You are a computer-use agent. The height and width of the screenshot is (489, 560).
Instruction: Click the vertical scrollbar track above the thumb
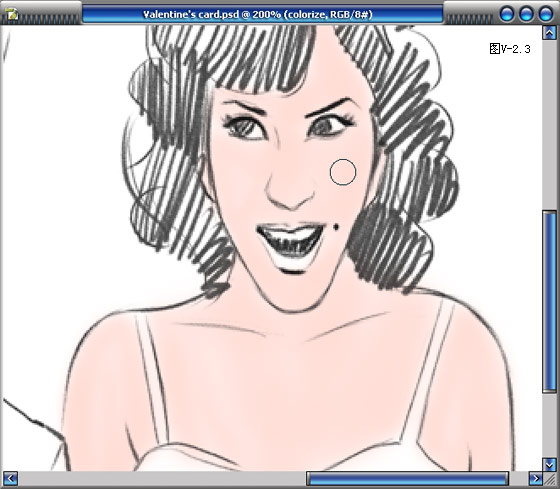(550, 125)
